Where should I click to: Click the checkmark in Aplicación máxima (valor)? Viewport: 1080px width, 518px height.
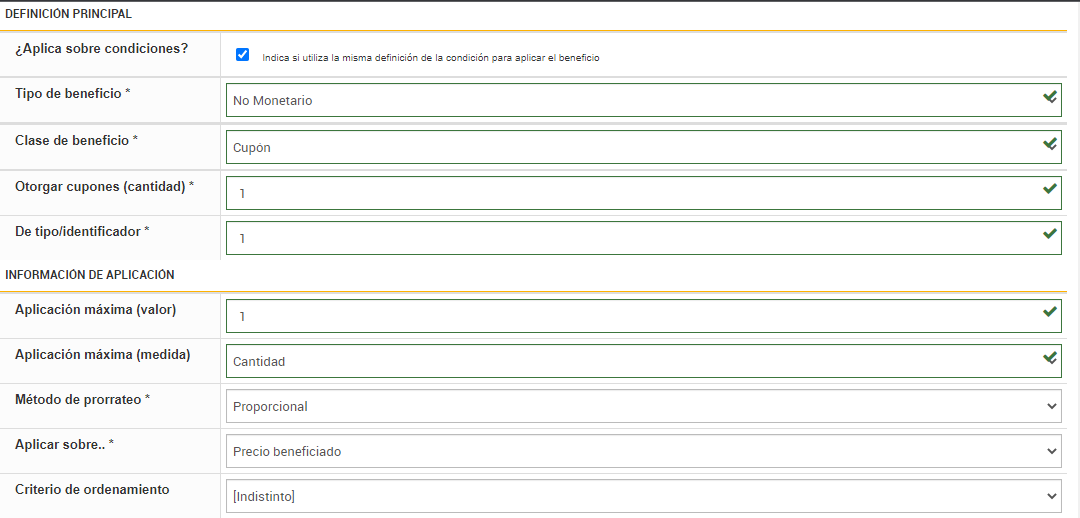coord(1050,312)
